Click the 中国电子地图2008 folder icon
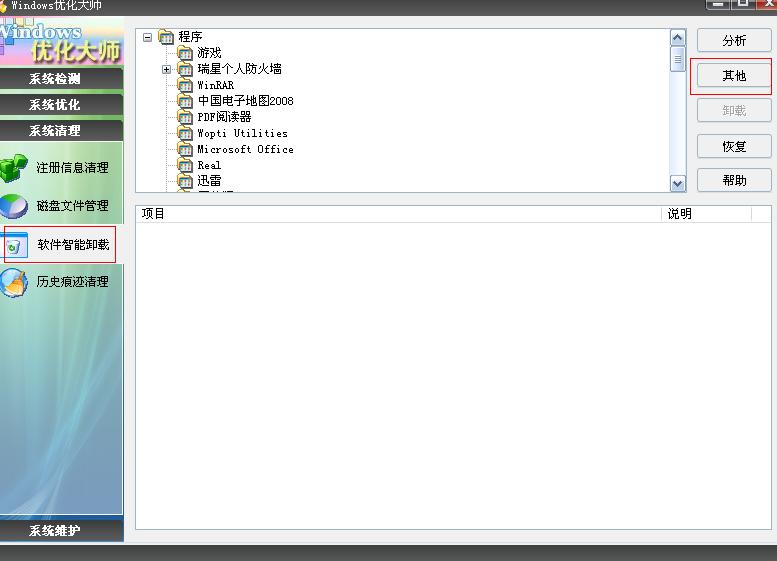This screenshot has width=777, height=561. click(x=185, y=101)
